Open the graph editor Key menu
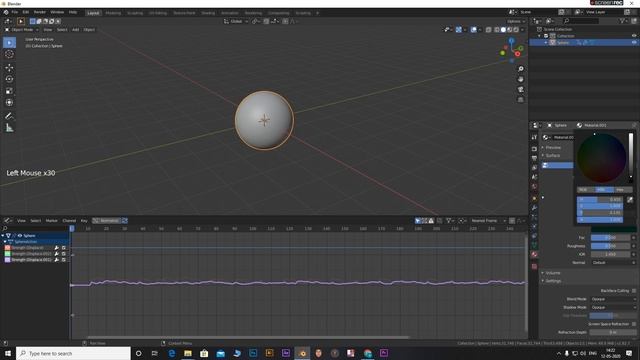Viewport: 640px width, 360px height. 84,220
